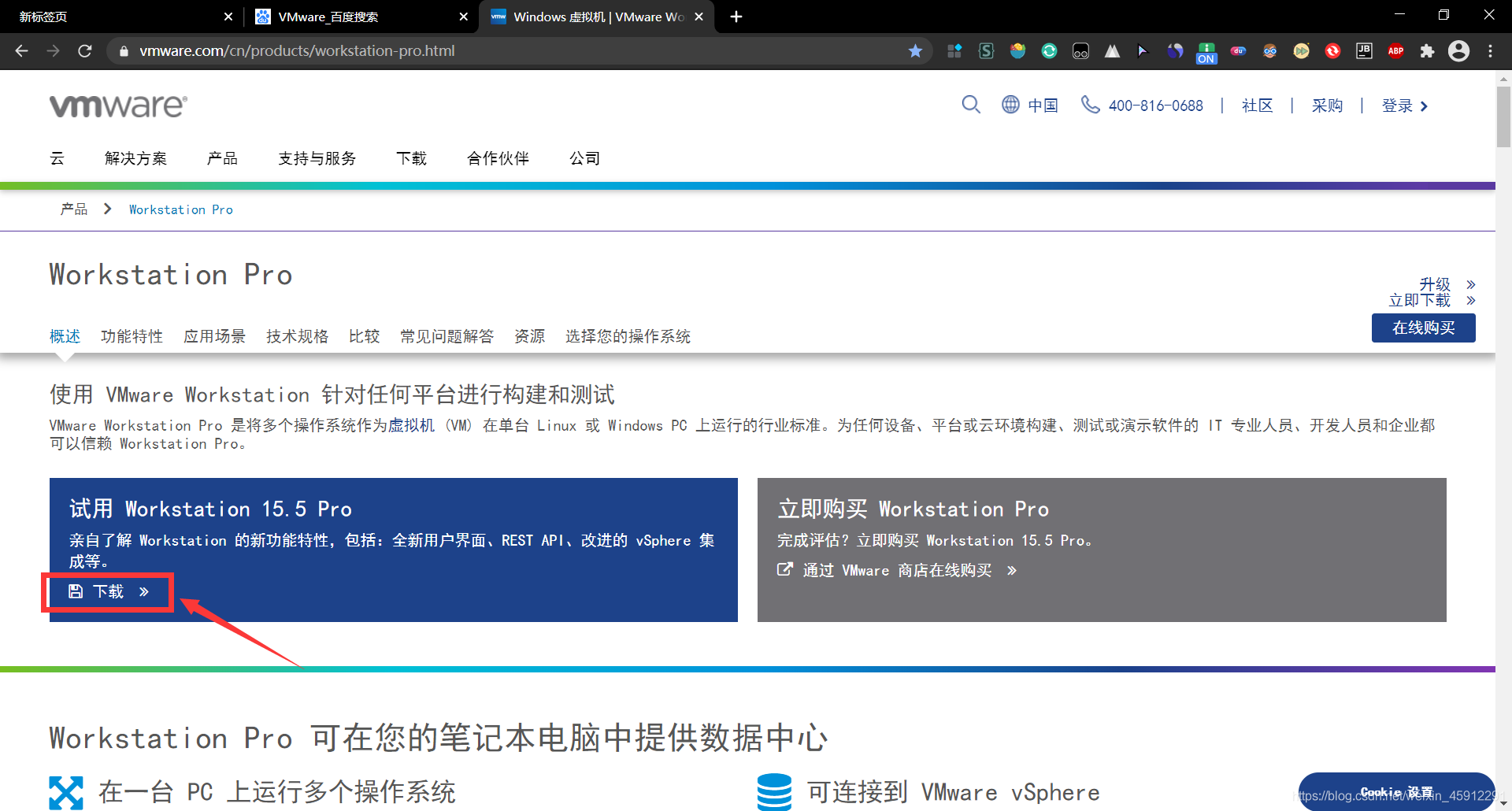1512x811 pixels.
Task: Select the 应用场景 section tab
Action: [214, 336]
